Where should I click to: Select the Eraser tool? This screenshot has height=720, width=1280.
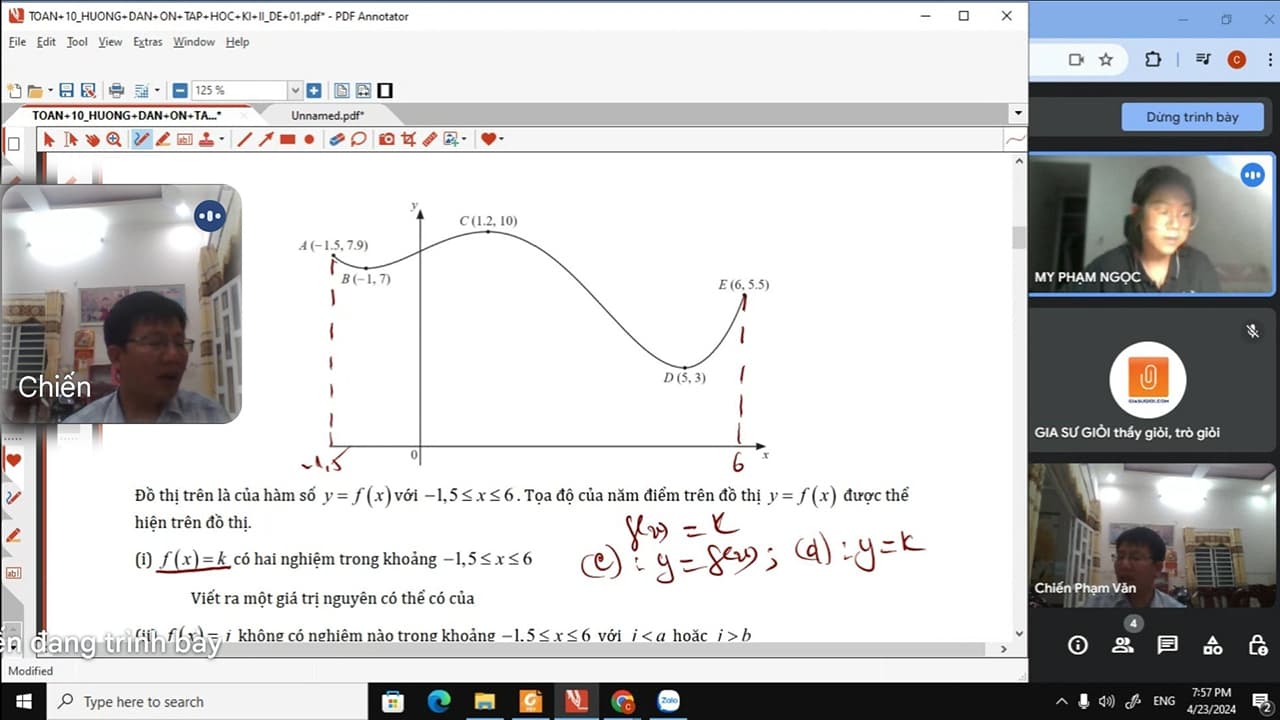(337, 139)
